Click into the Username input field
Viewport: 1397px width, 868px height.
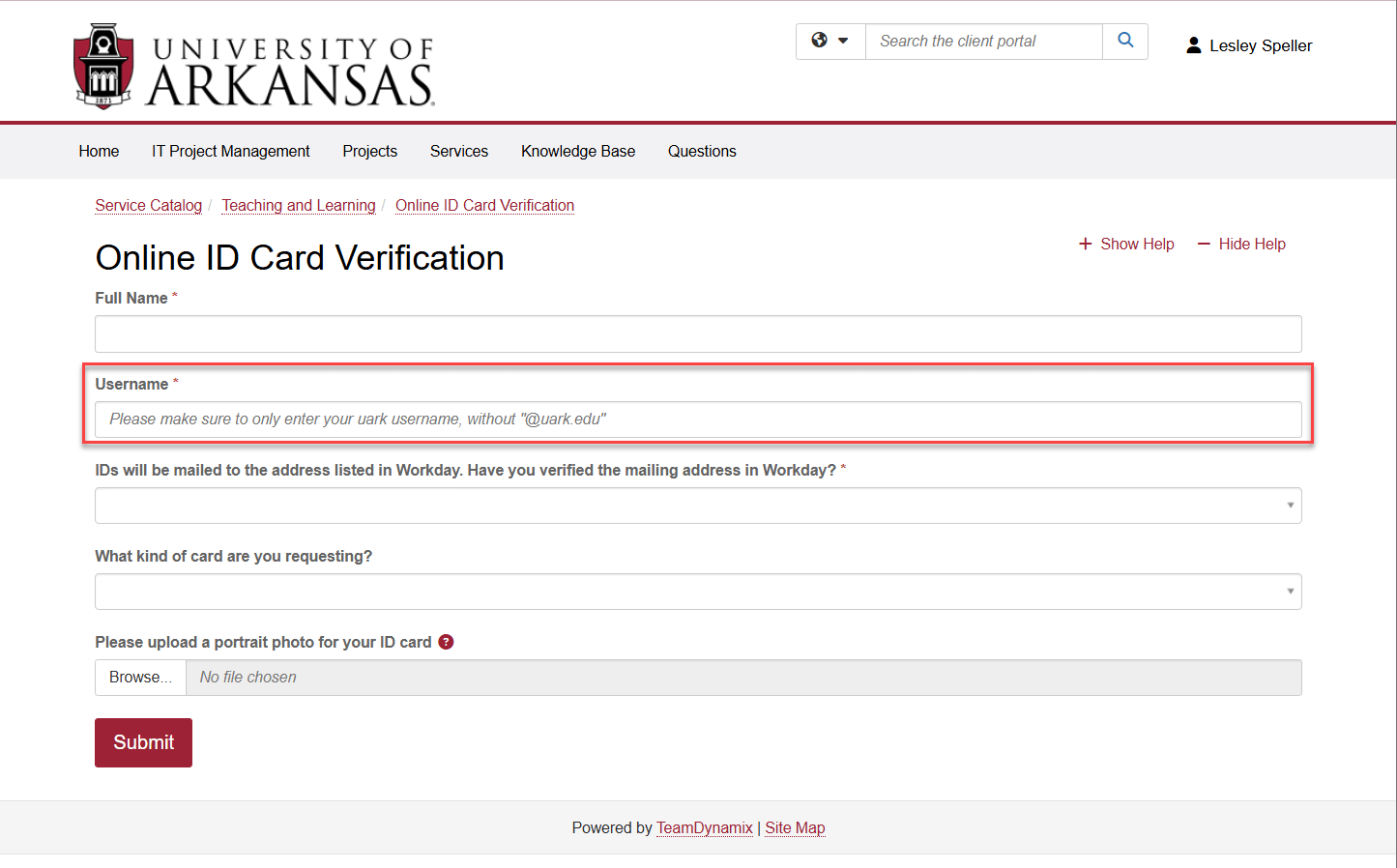click(698, 420)
